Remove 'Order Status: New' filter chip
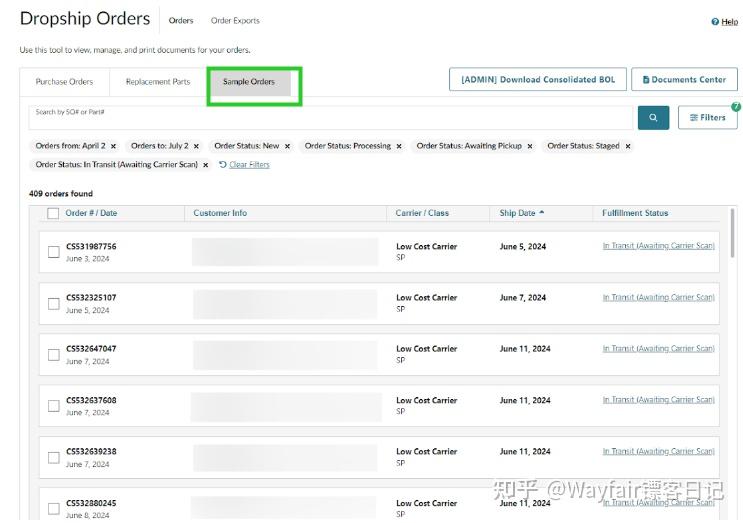The height and width of the screenshot is (523, 743). [x=287, y=146]
